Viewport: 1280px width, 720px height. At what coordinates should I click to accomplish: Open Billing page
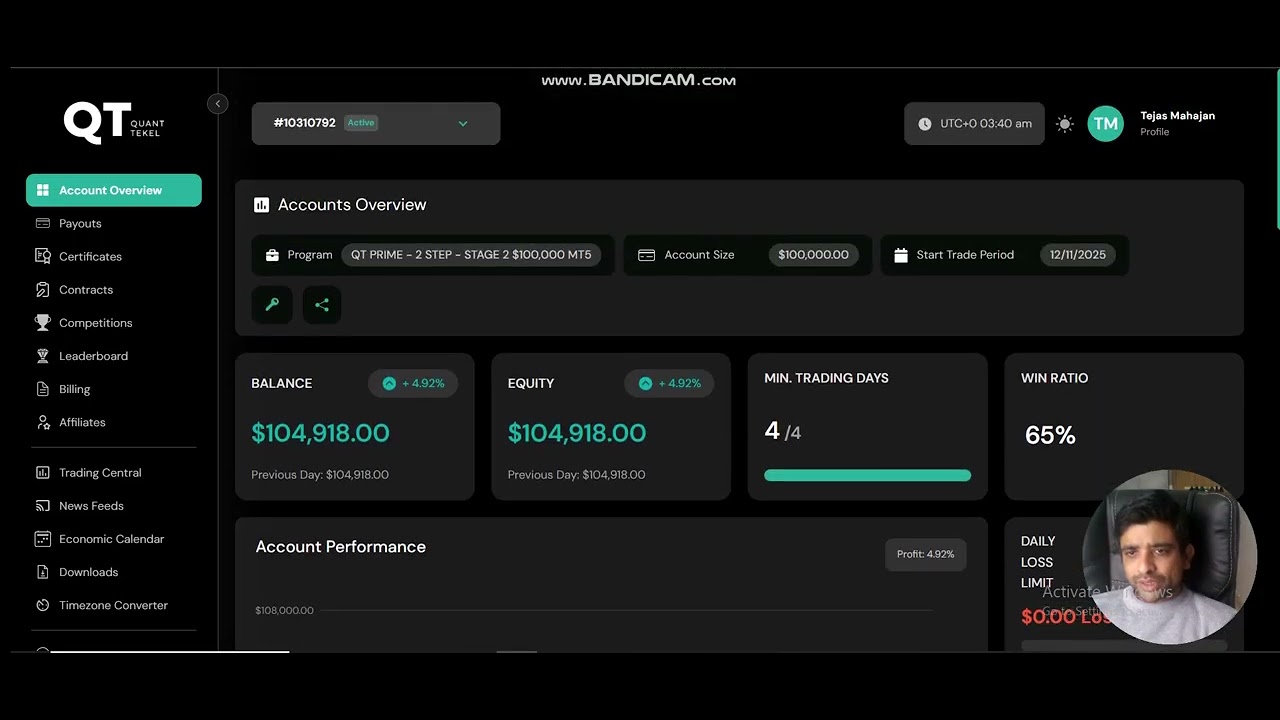(74, 389)
